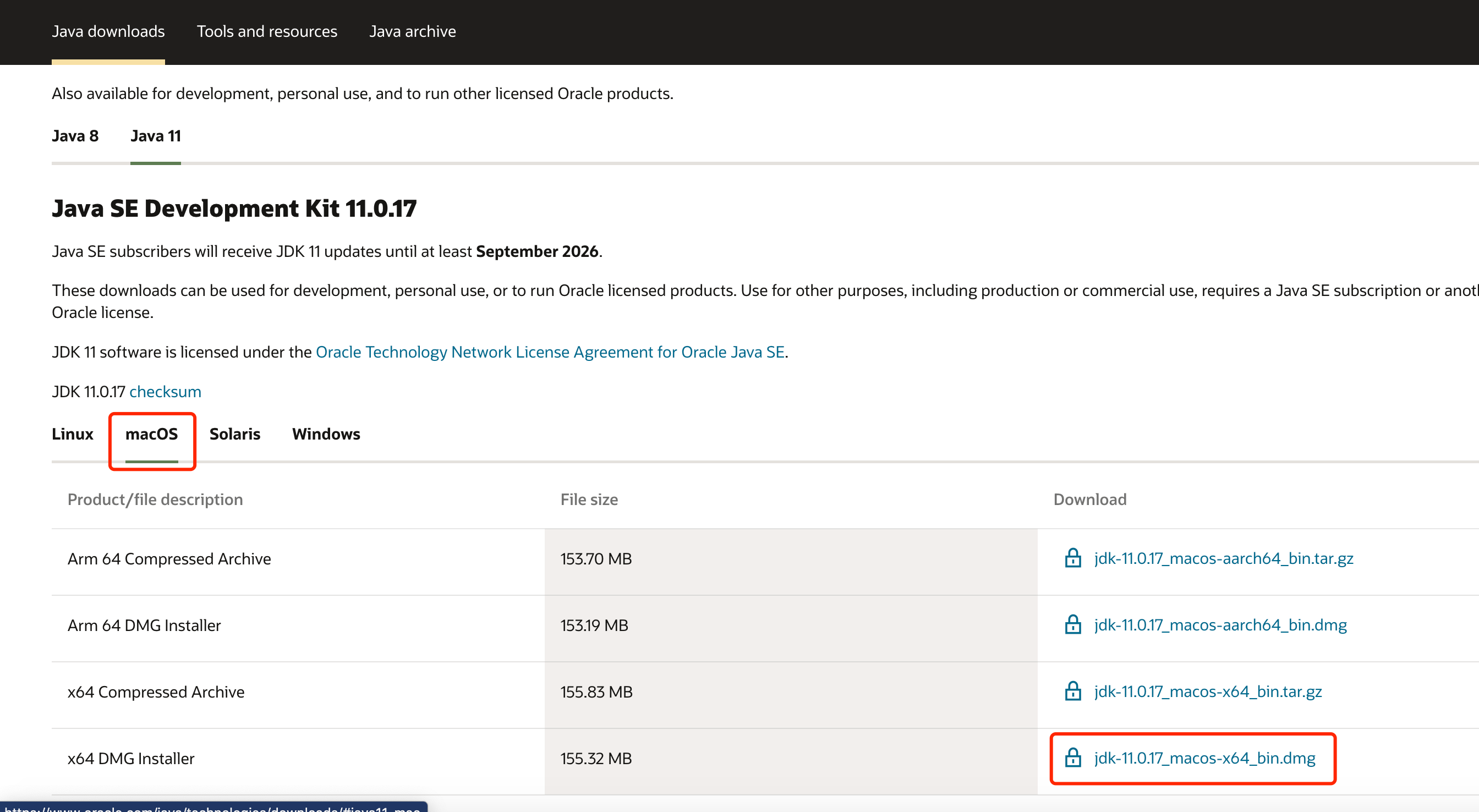Switch to the Java 8 tab
Viewport: 1479px width, 812px height.
click(75, 136)
